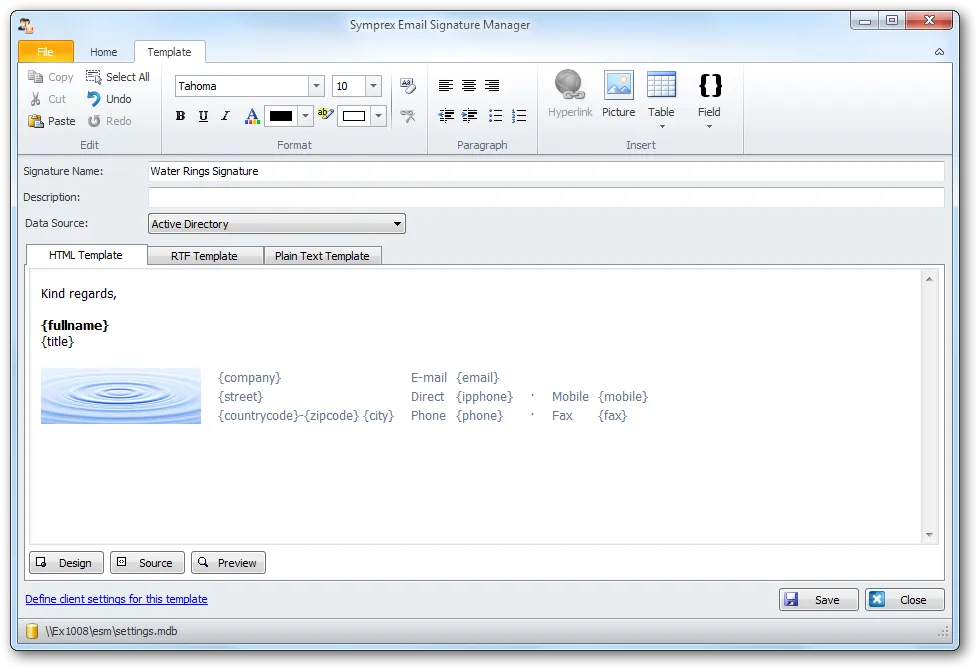Click the {company} field text
This screenshot has height=669, width=978.
(x=249, y=378)
